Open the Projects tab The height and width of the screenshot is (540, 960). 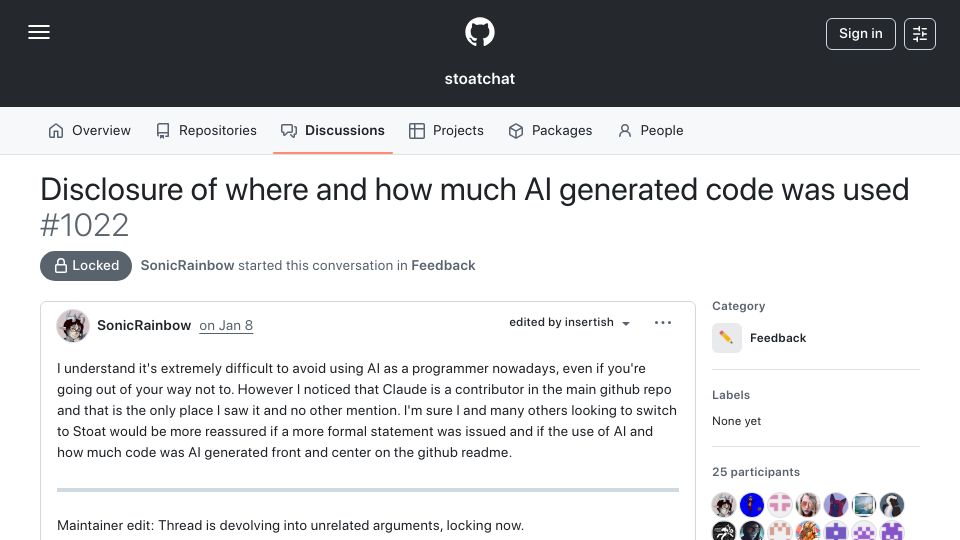pyautogui.click(x=446, y=130)
